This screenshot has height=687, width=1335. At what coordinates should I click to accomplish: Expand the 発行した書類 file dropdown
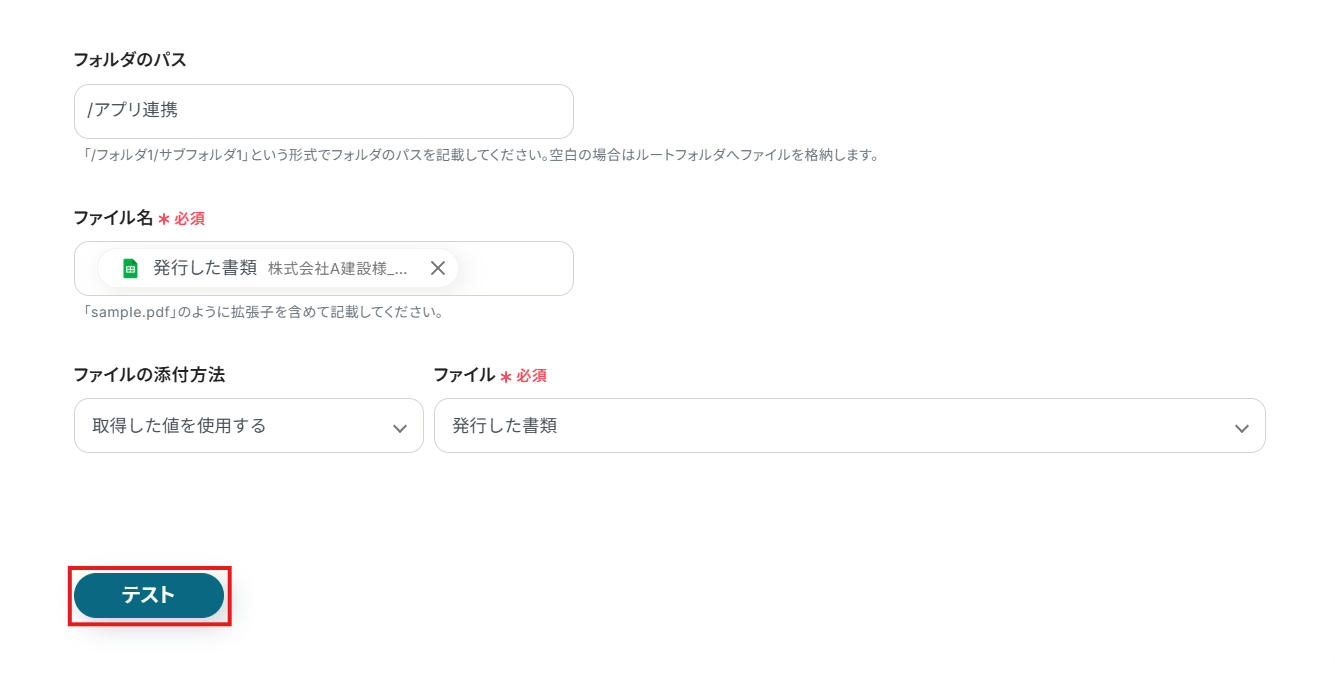(x=848, y=426)
